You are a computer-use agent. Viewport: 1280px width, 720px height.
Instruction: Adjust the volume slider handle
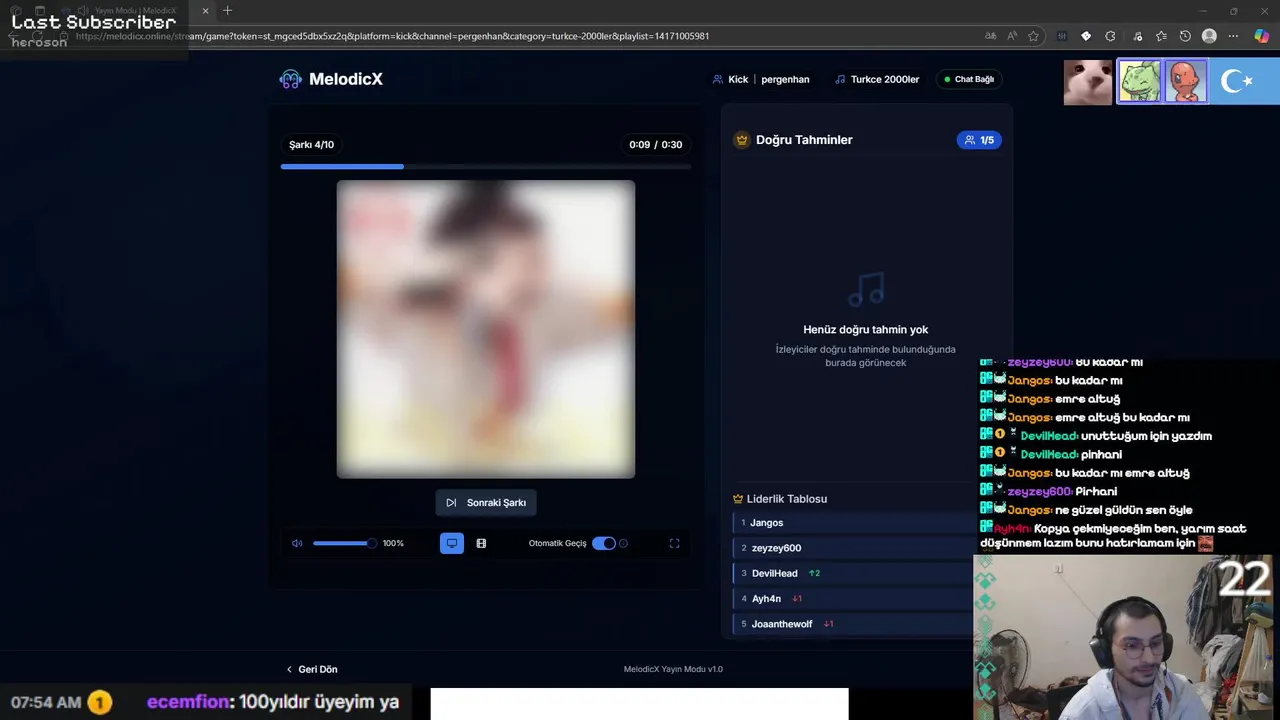(371, 543)
